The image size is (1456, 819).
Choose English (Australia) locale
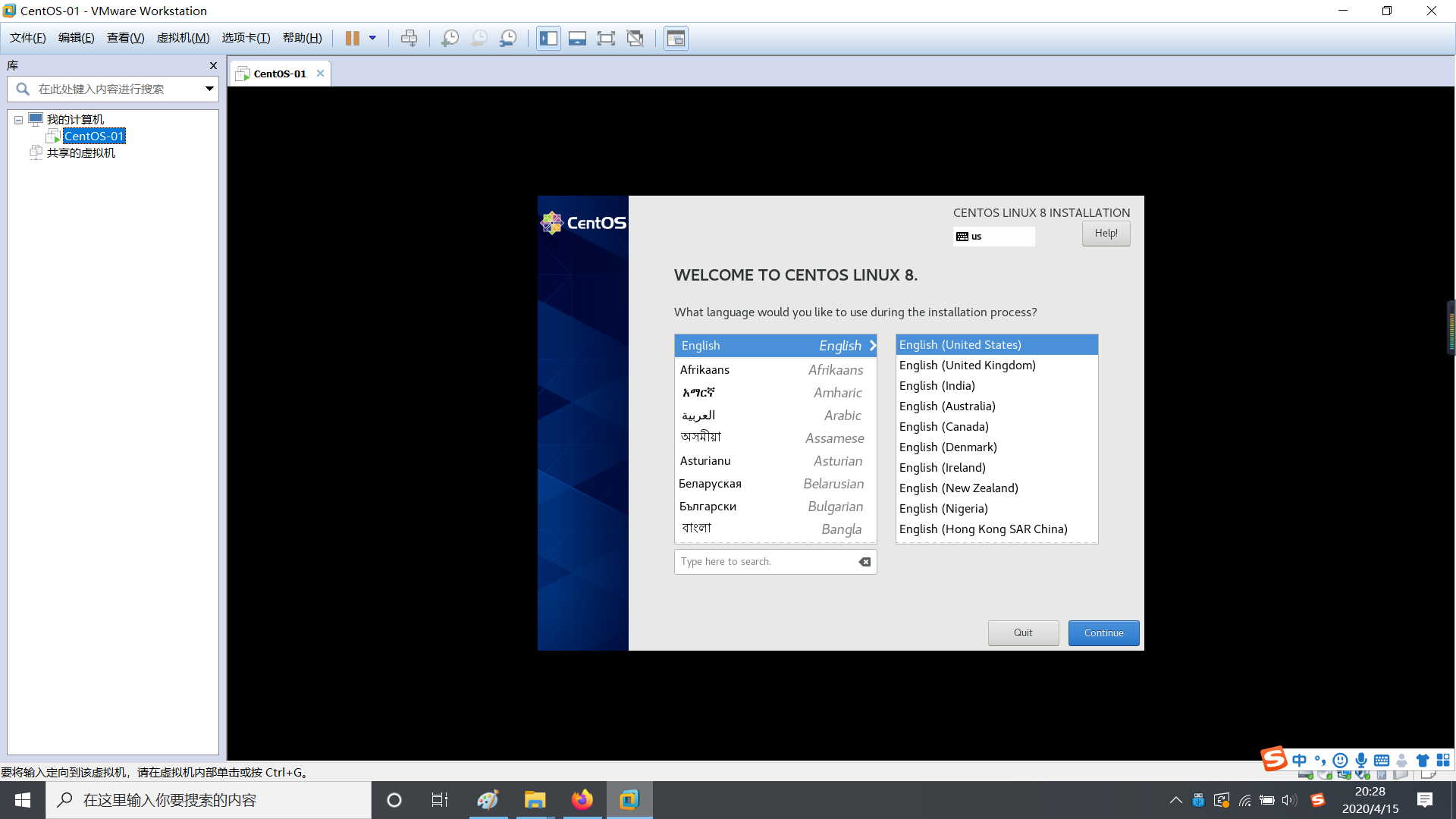coord(996,406)
